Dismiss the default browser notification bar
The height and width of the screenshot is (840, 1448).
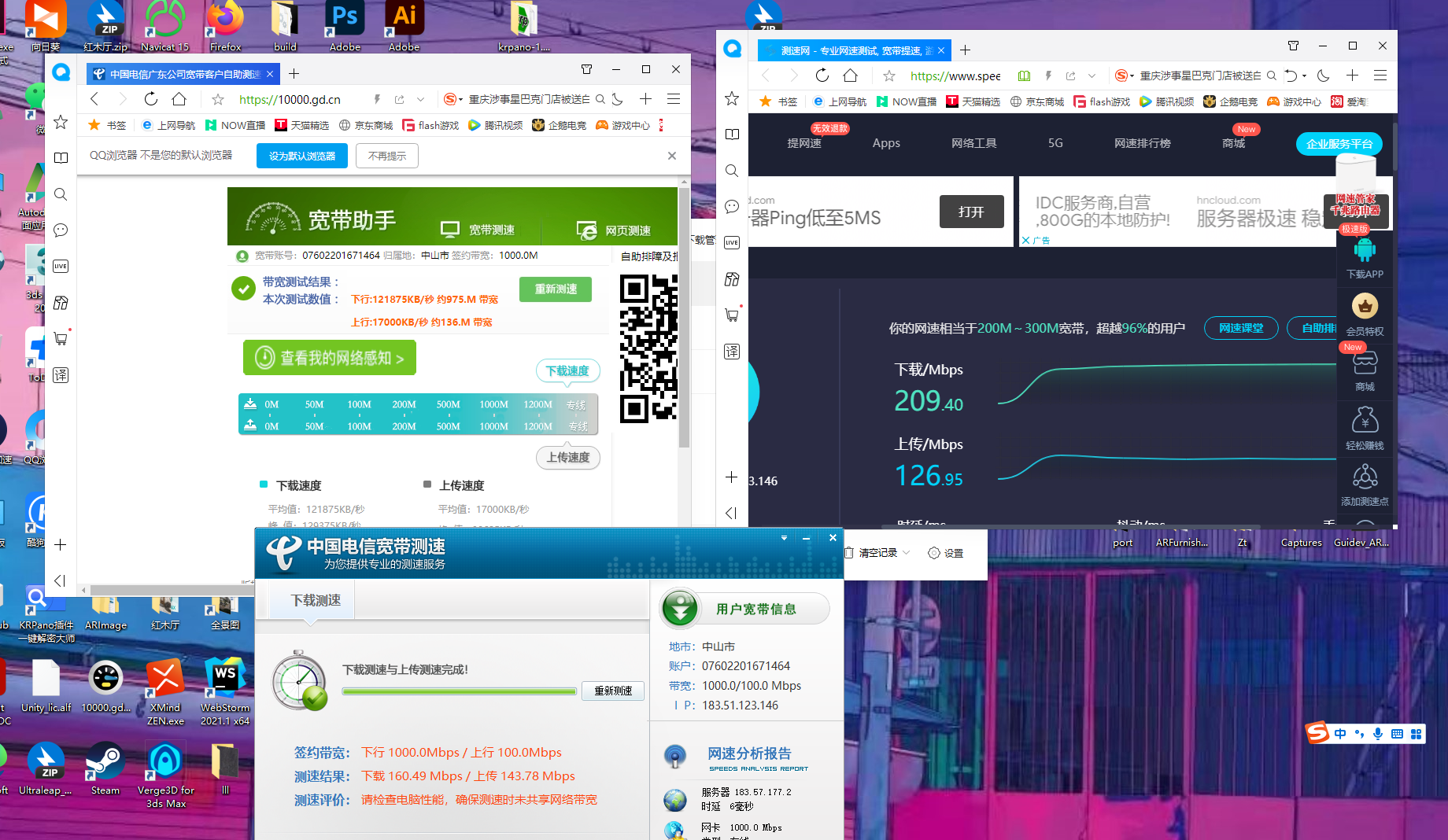(x=672, y=156)
